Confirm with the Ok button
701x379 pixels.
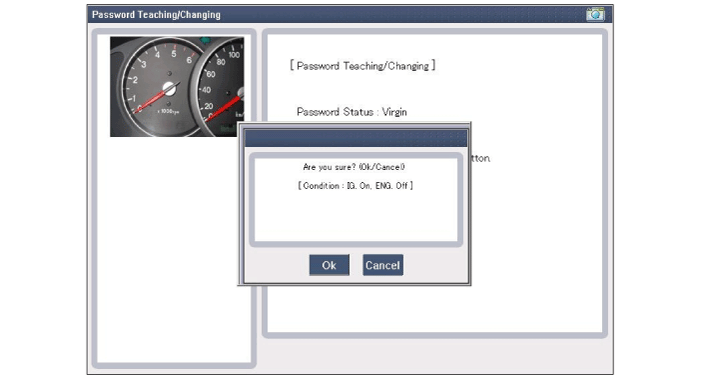(329, 265)
